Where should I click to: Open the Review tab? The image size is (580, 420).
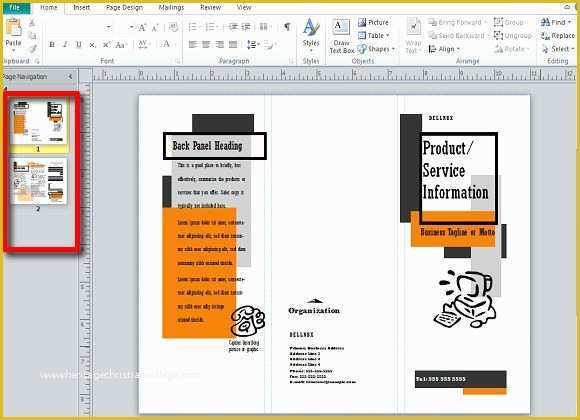[x=210, y=7]
